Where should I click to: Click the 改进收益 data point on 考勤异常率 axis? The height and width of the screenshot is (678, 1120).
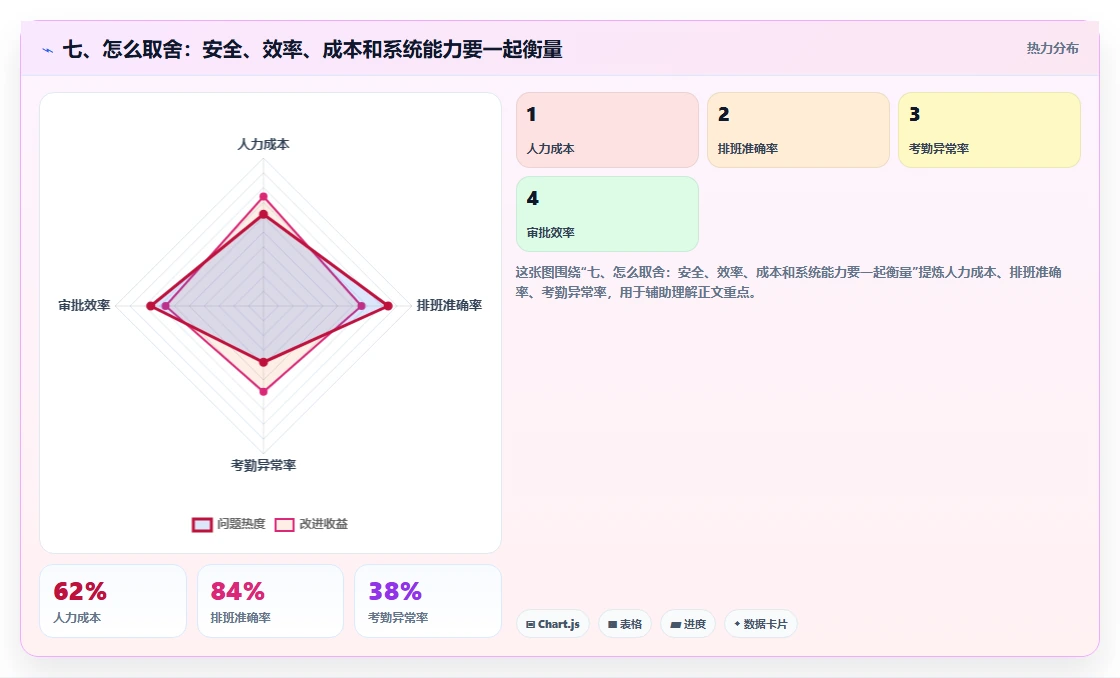point(264,392)
